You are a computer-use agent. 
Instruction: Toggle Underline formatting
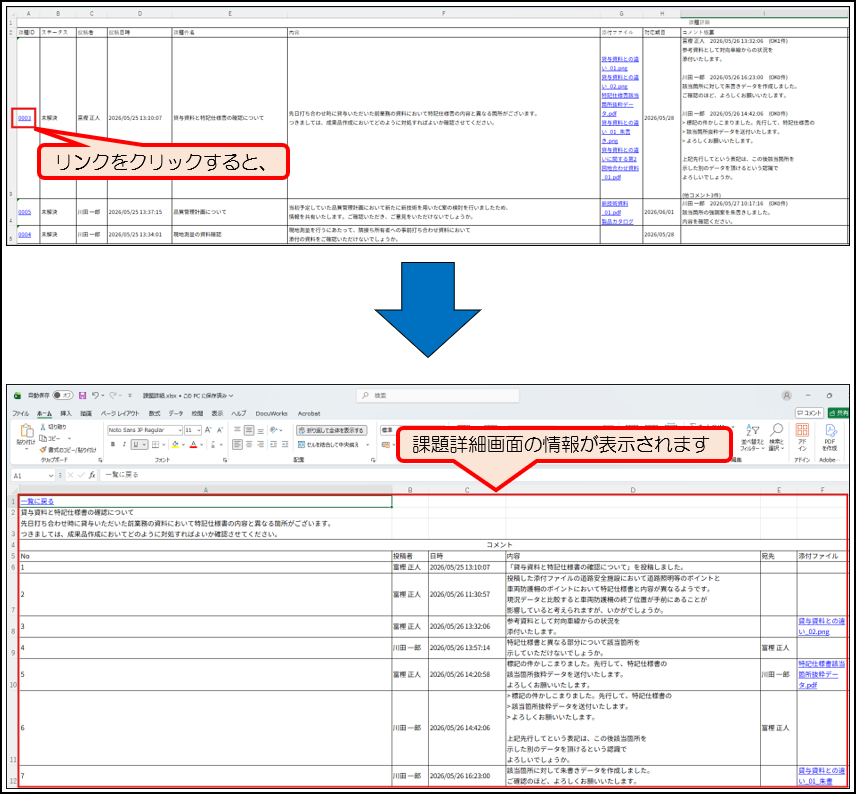(x=136, y=445)
